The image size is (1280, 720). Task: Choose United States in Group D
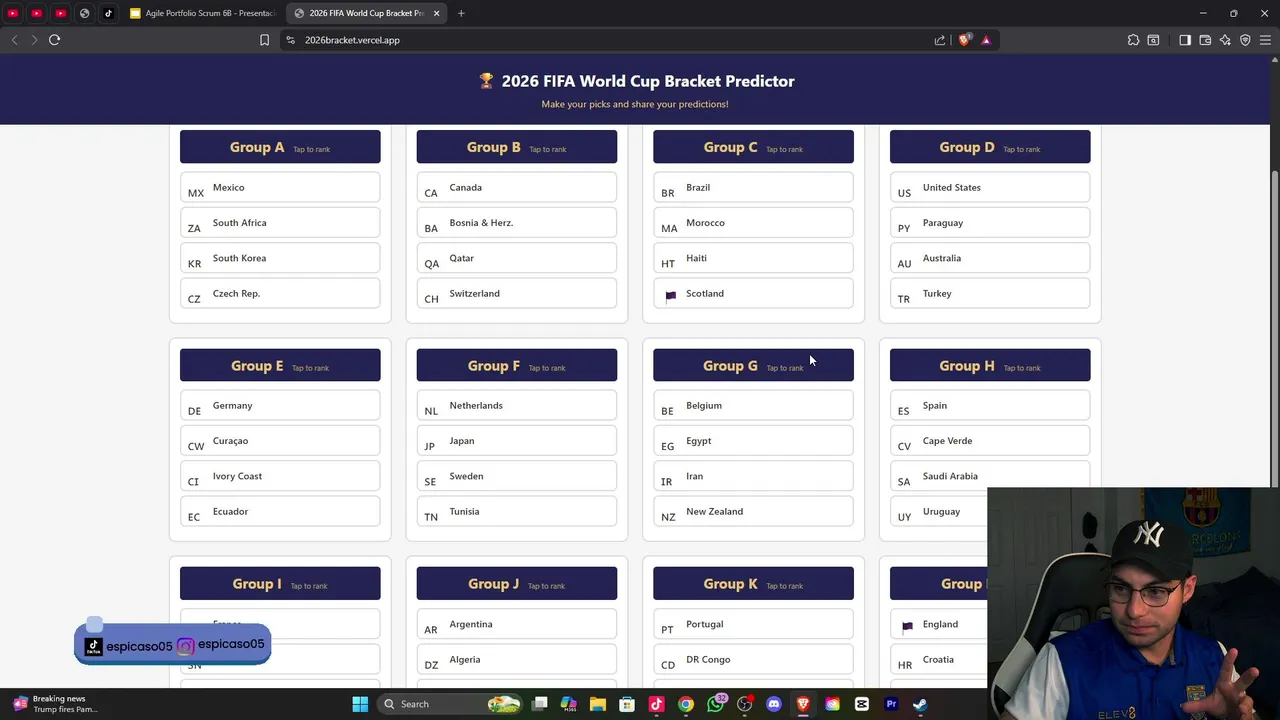(990, 187)
